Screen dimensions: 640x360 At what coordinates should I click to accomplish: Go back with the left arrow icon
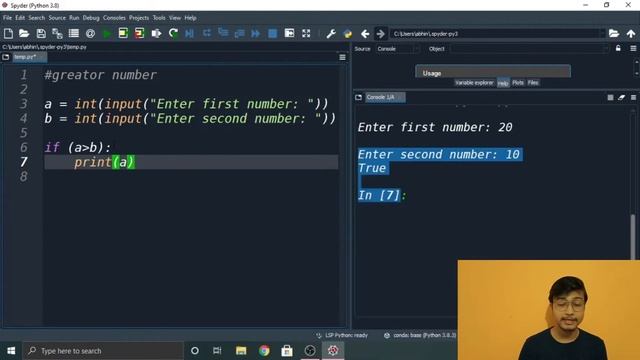click(365, 33)
